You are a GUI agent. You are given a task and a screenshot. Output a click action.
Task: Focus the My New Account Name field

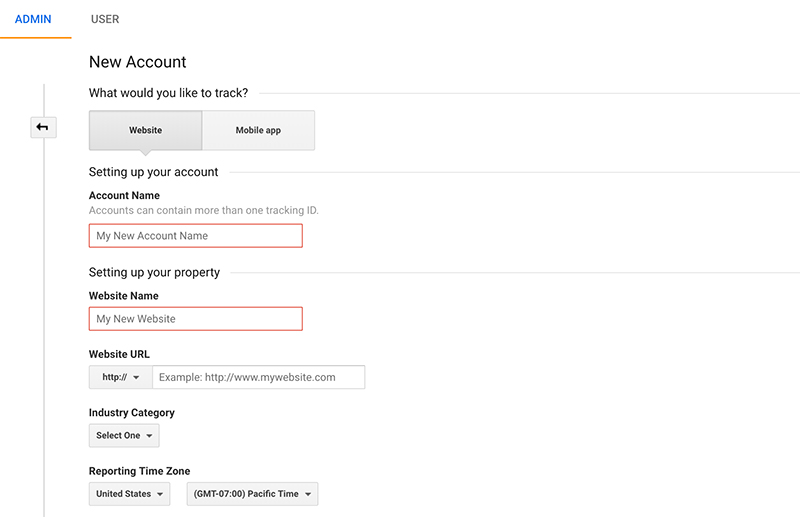point(196,236)
